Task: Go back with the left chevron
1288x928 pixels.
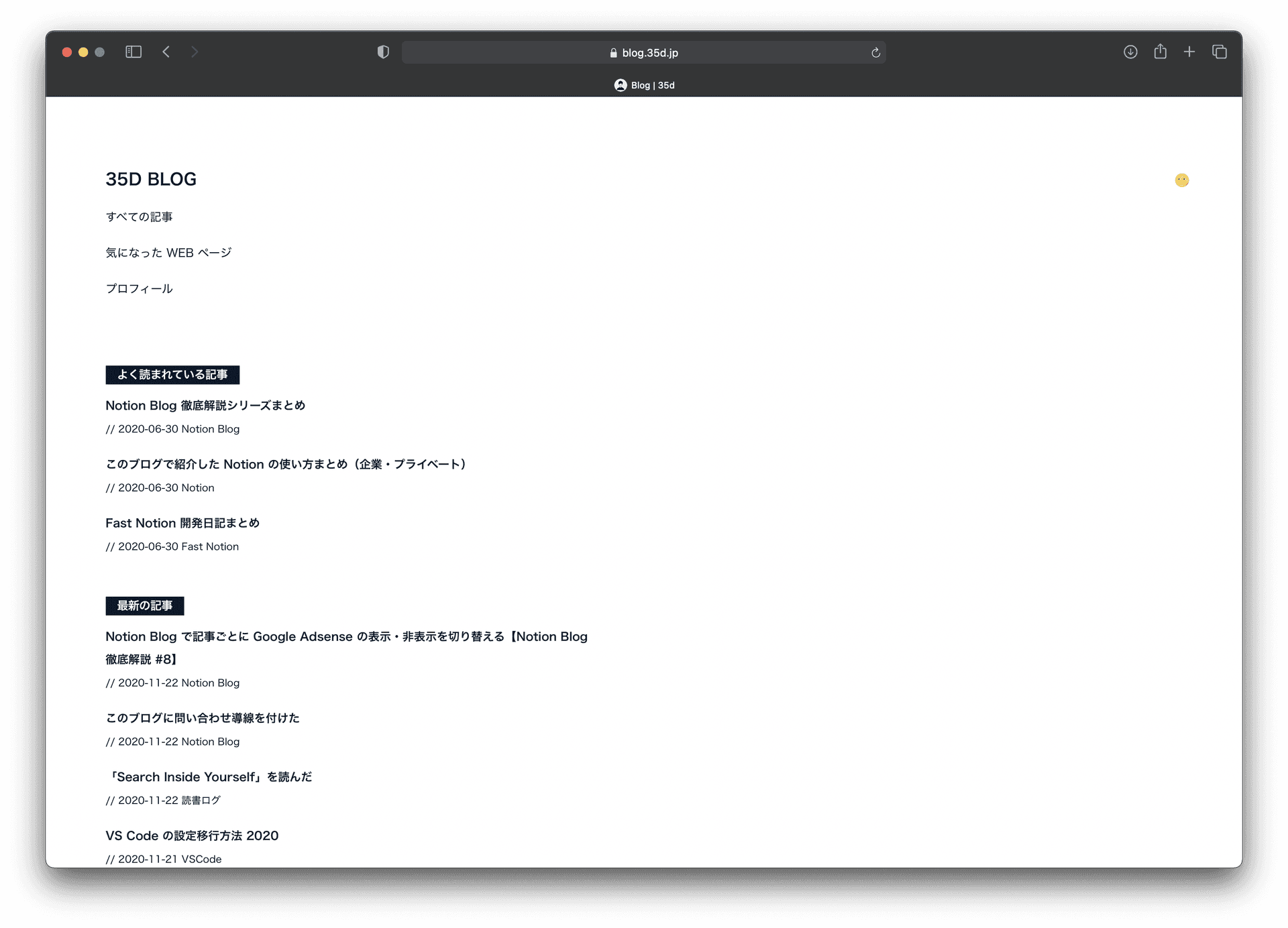Action: coord(166,52)
